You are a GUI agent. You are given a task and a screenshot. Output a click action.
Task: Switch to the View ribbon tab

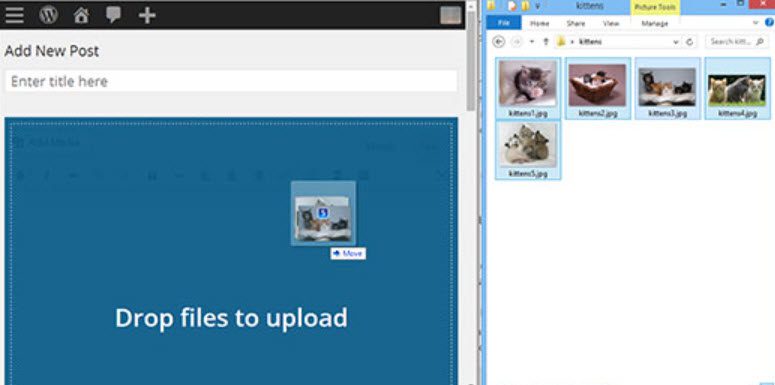click(611, 23)
